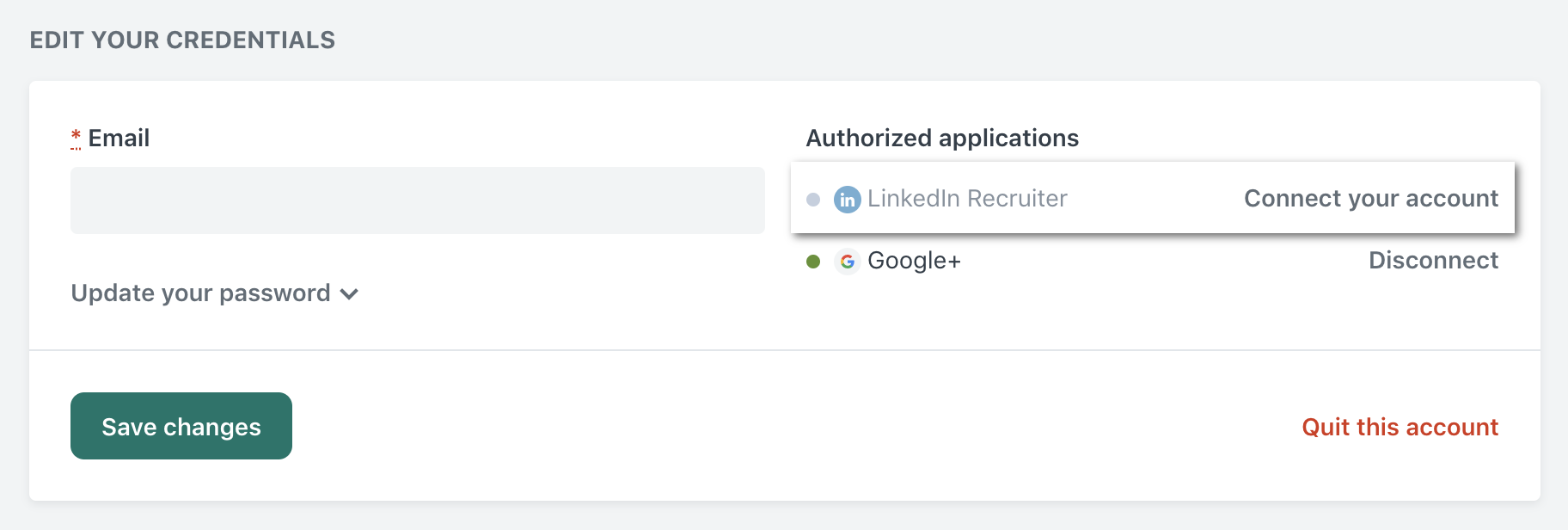Click the LinkedIn logo icon

click(847, 200)
